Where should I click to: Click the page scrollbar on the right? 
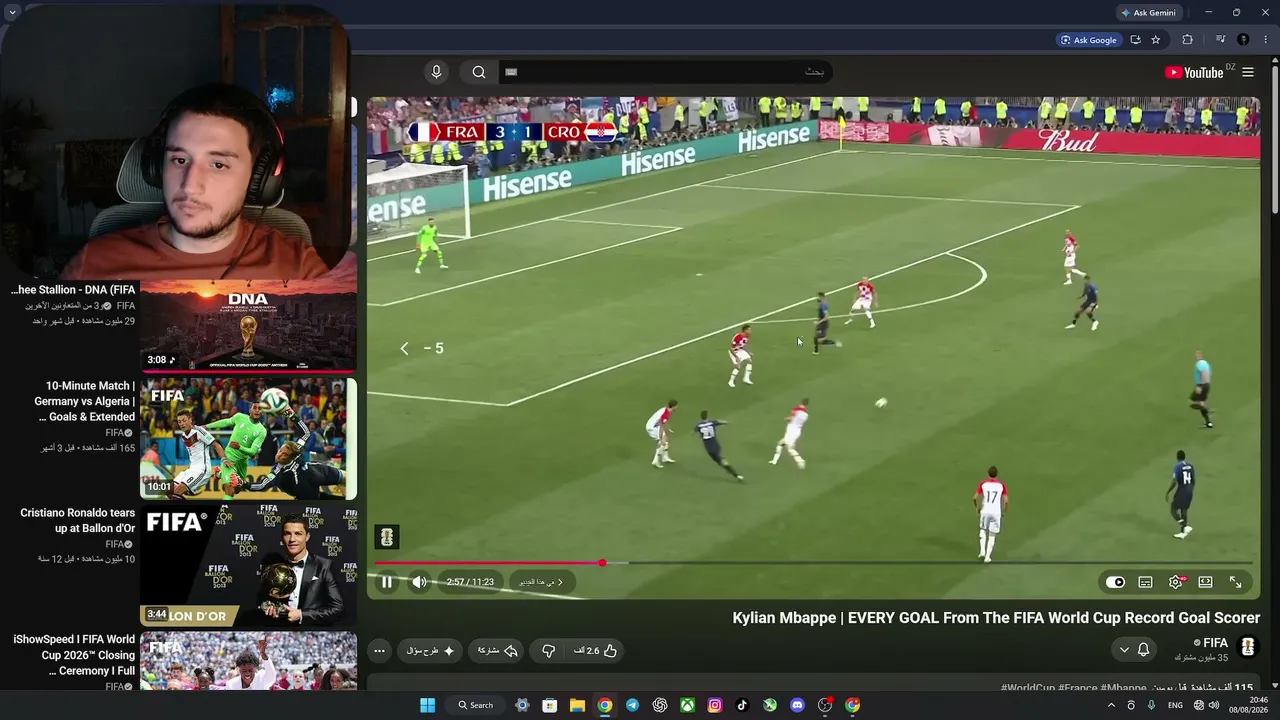click(x=1275, y=140)
